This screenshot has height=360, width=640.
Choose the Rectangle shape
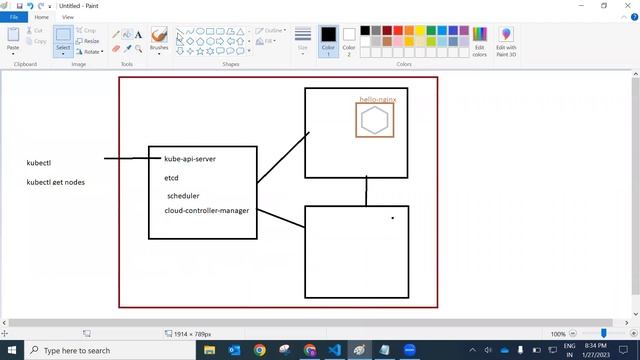(x=210, y=31)
